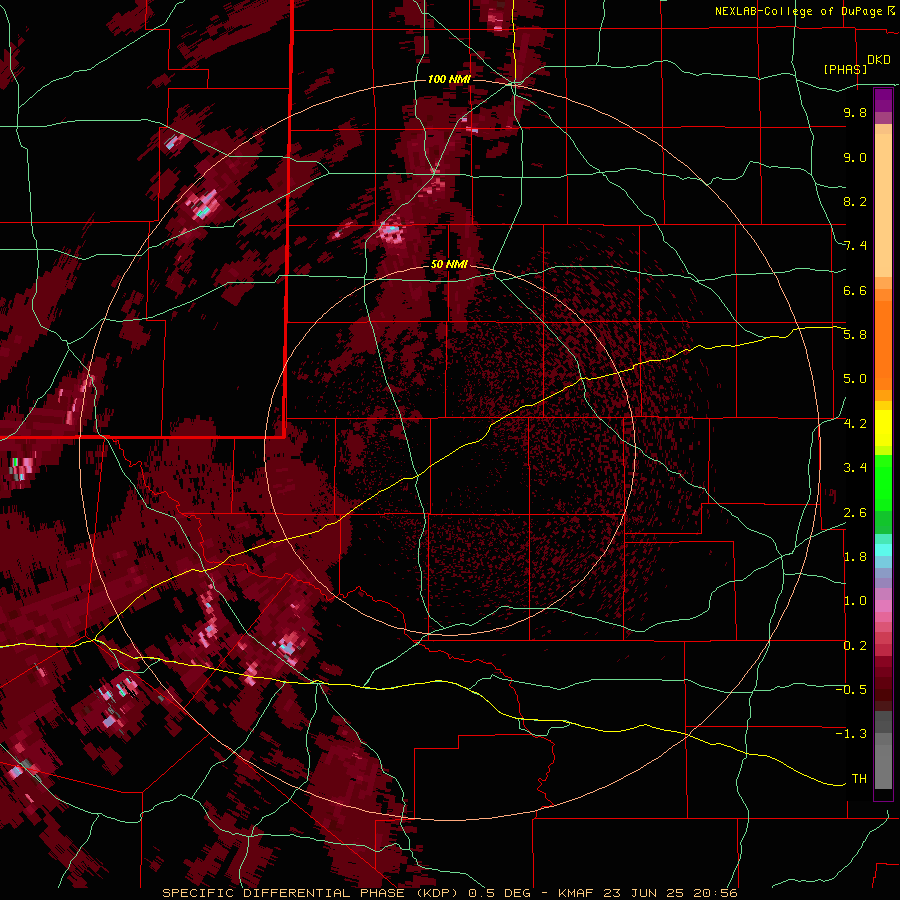The image size is (900, 900).
Task: Click the TH threshold label on the scale
Action: point(859,779)
